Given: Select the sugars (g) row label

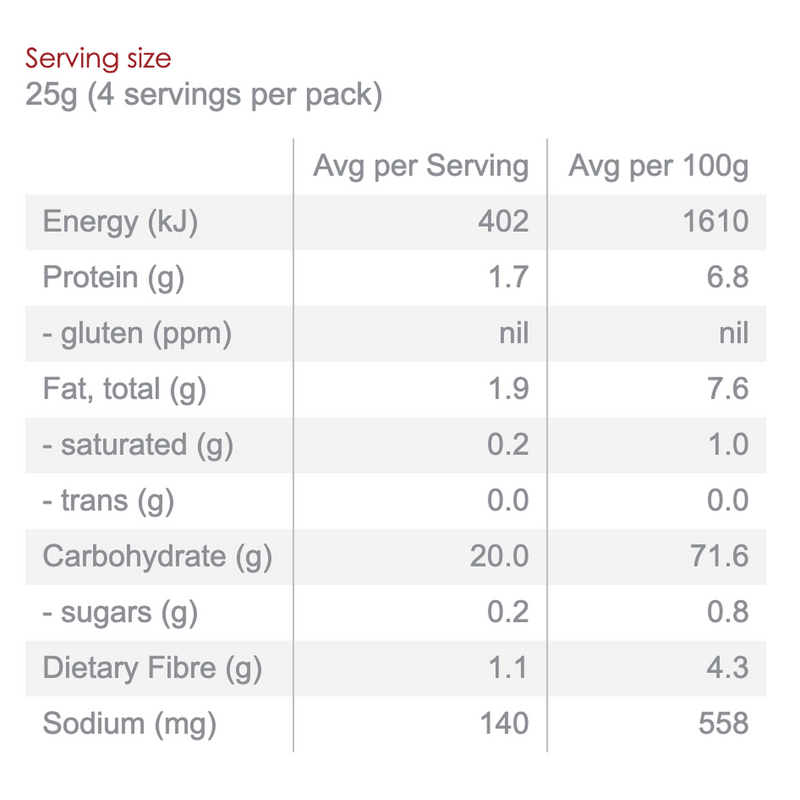Looking at the screenshot, I should [120, 613].
